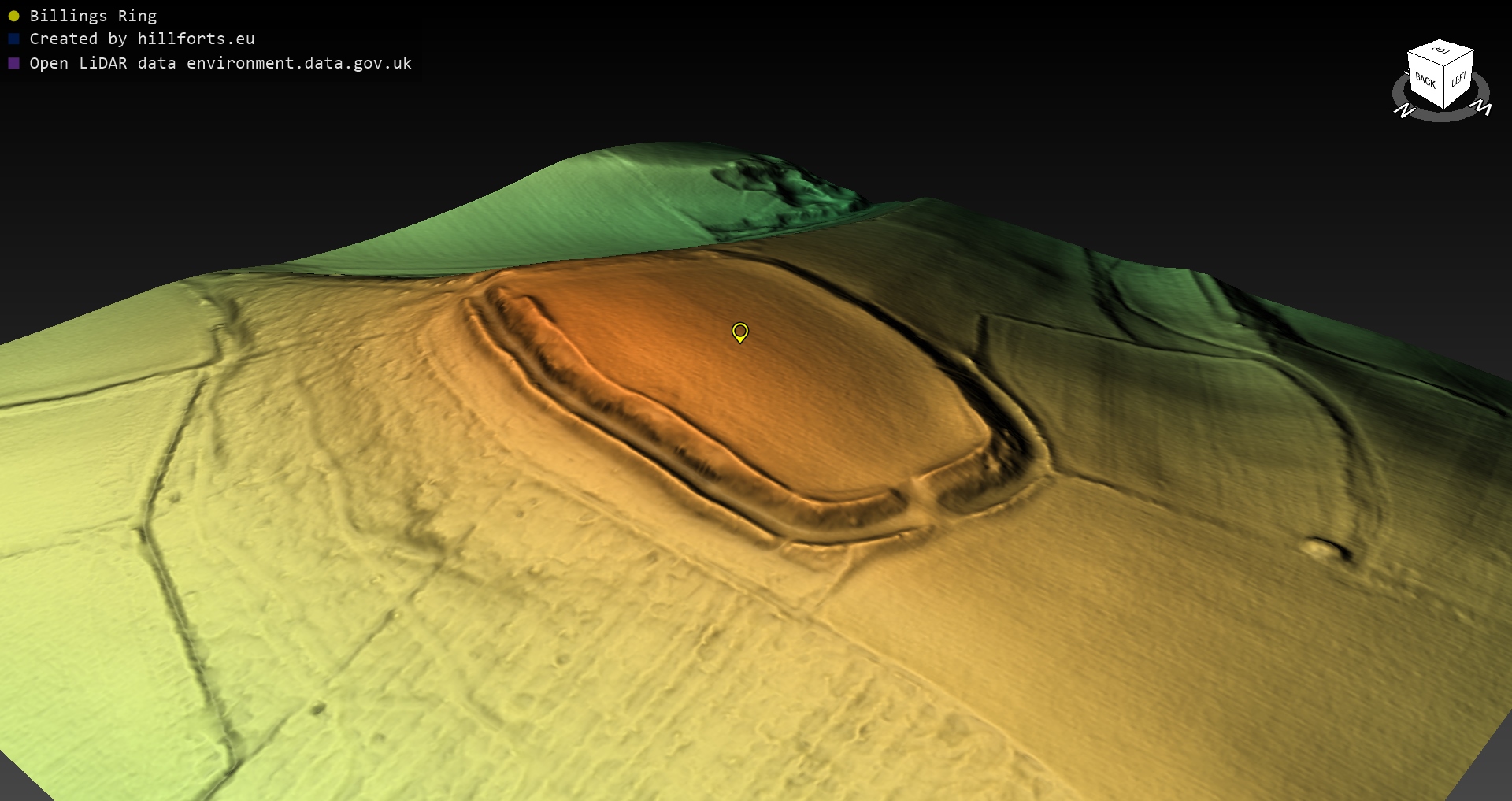Click the dark blue square legend marker

(x=13, y=39)
